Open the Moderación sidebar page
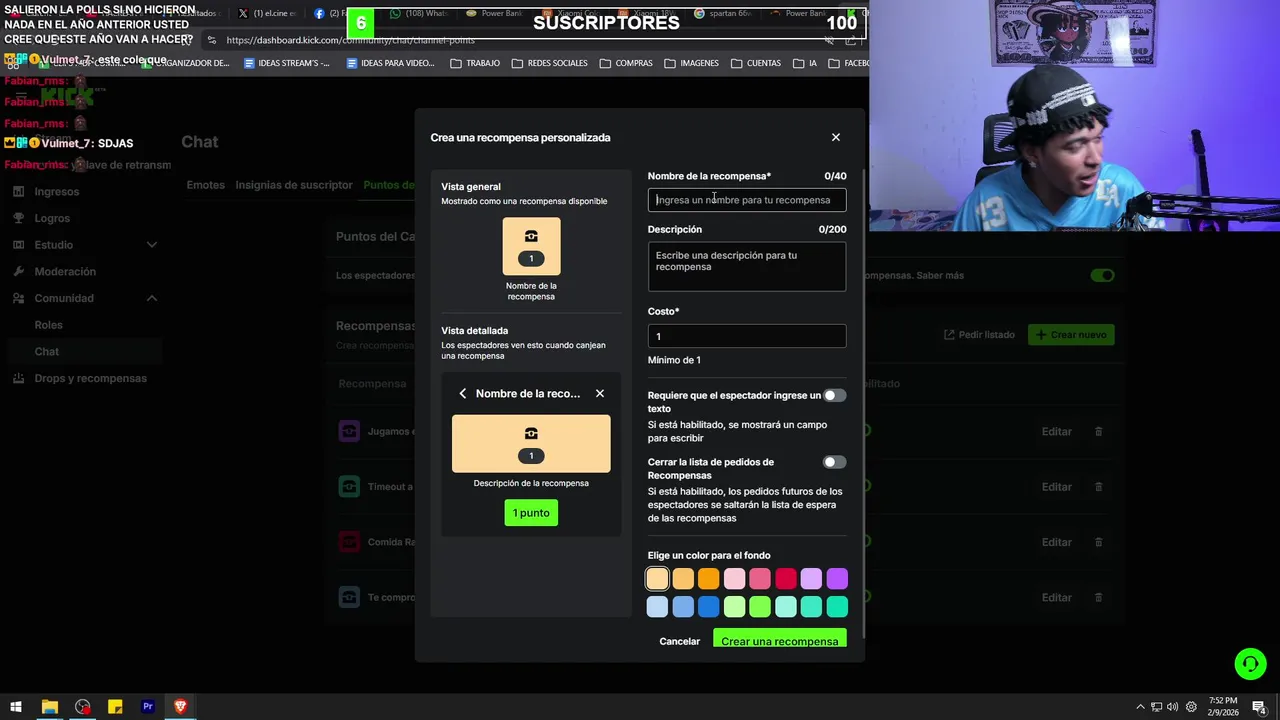 click(x=65, y=271)
